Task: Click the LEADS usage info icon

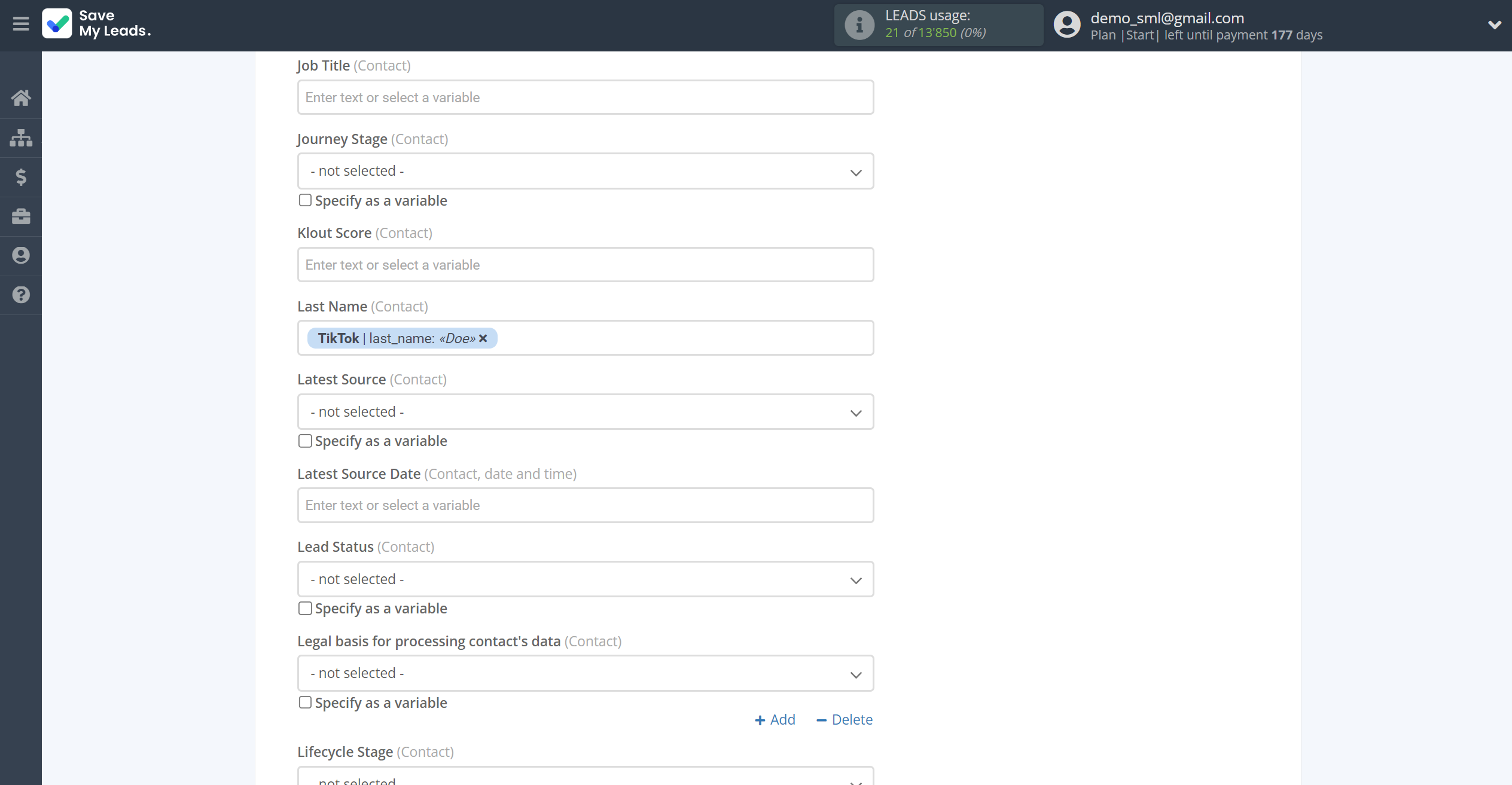Action: (x=859, y=25)
